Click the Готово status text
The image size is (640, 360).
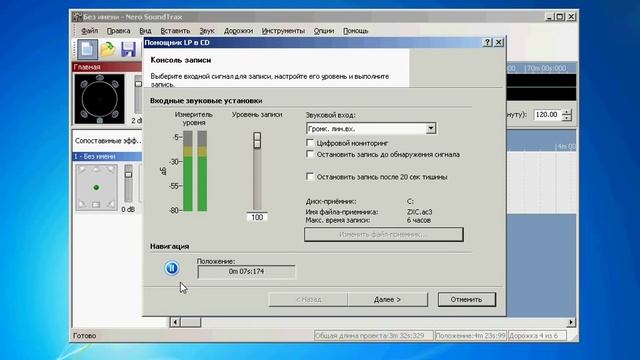pyautogui.click(x=84, y=336)
